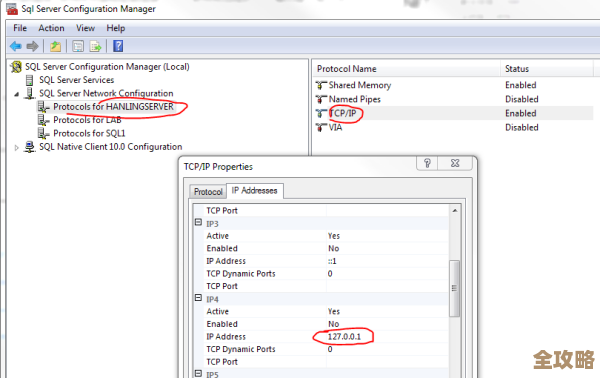Click IP3 IP Address value ::1
Image resolution: width=600 pixels, height=378 pixels.
(332, 261)
